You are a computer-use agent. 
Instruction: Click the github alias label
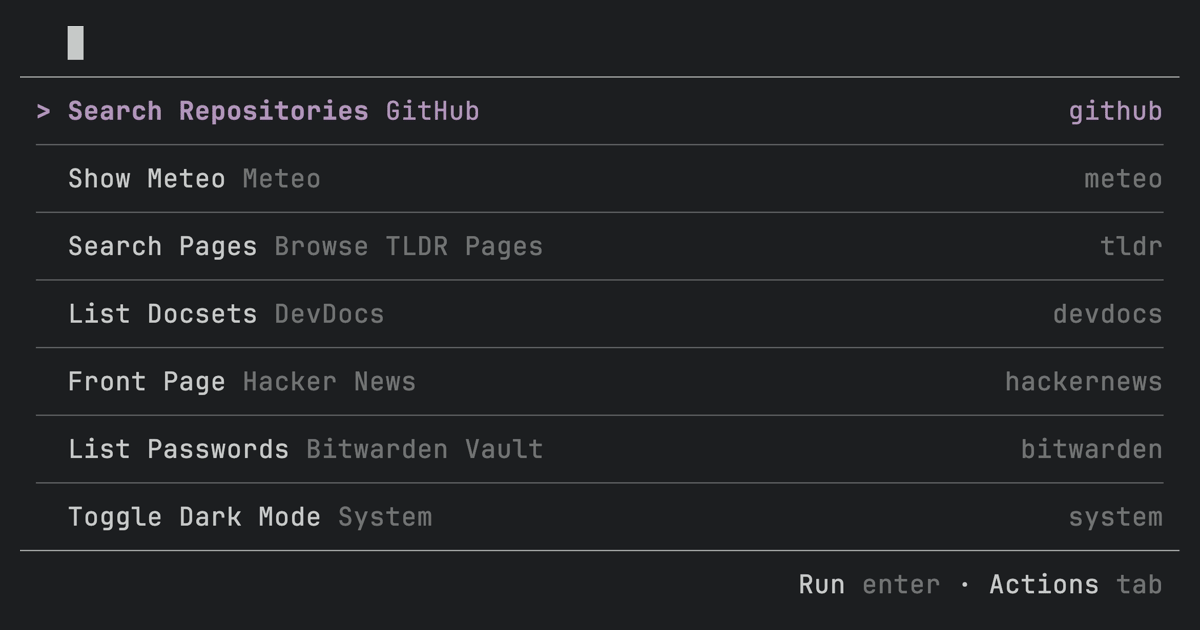(x=1116, y=111)
